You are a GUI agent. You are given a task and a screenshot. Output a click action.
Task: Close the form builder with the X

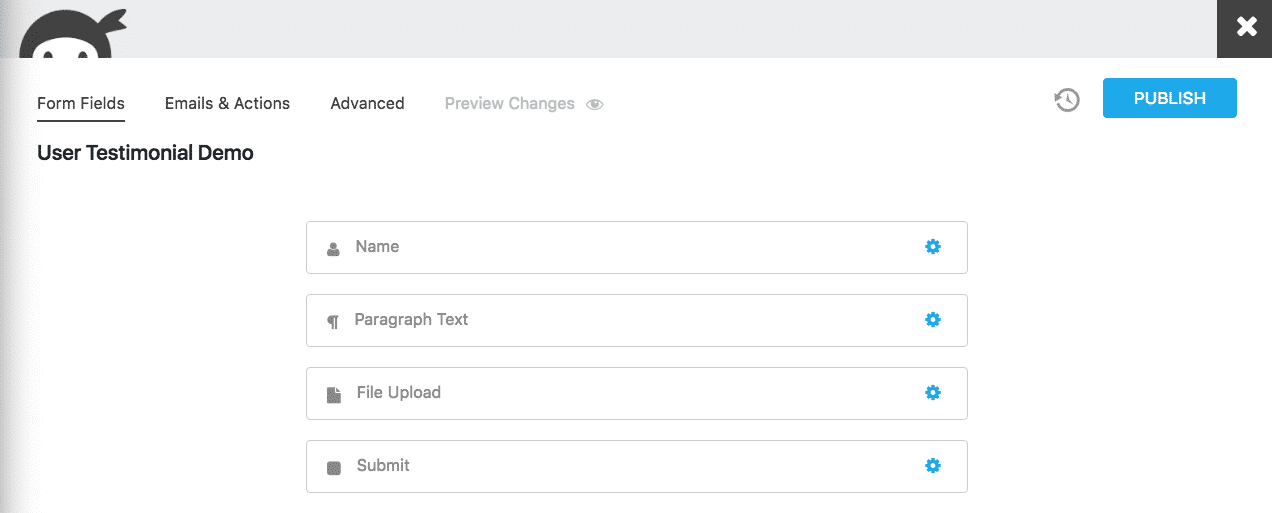click(x=1245, y=28)
